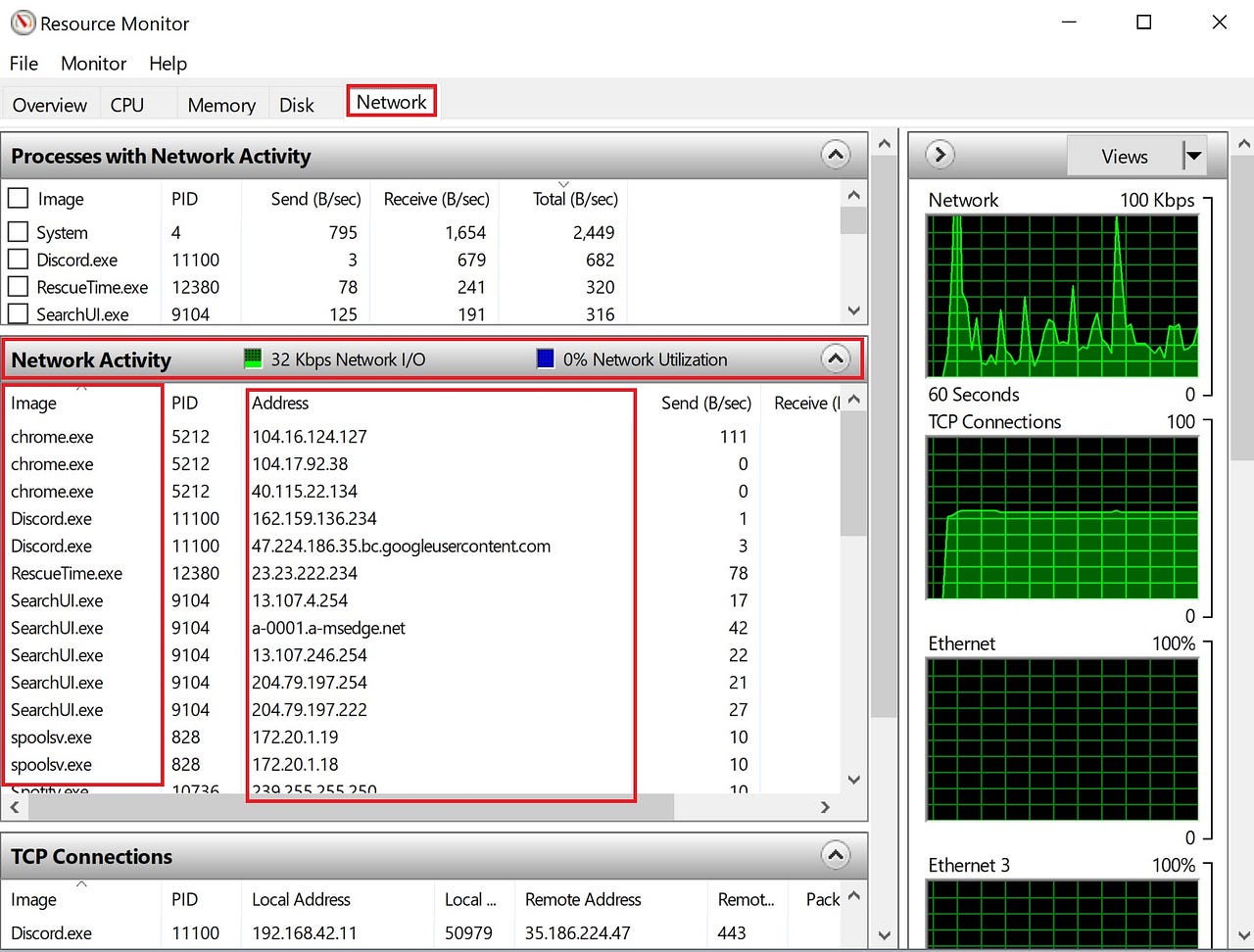Check the System process checkbox
1254x952 pixels.
click(x=17, y=232)
